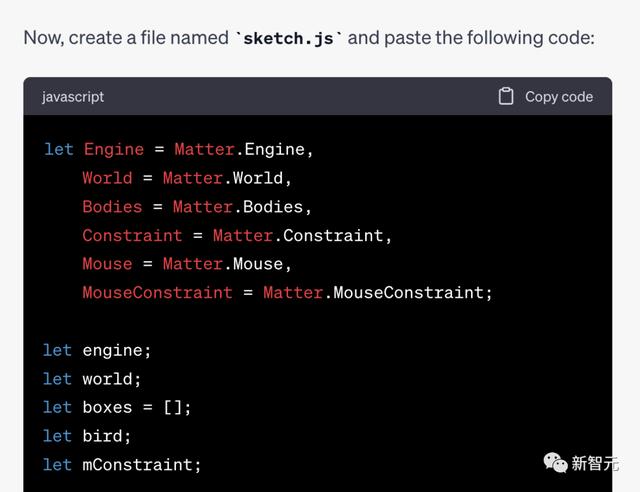Click the MouseConstraint variable name

[157, 293]
